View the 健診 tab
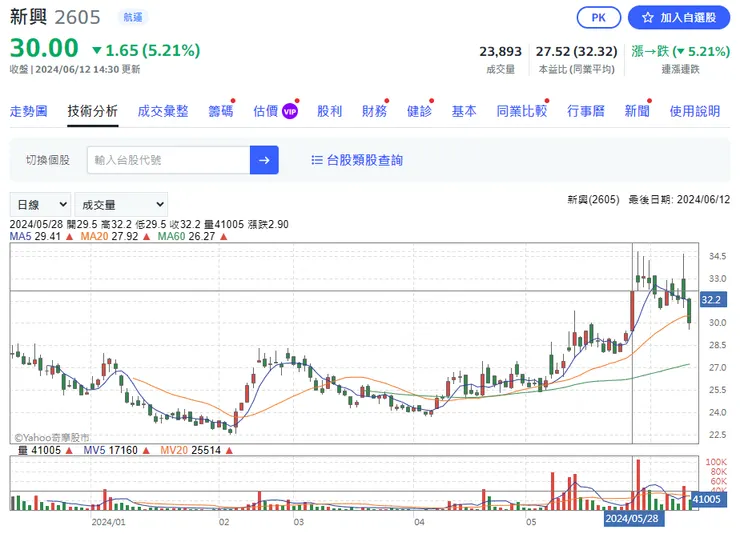 pos(419,111)
